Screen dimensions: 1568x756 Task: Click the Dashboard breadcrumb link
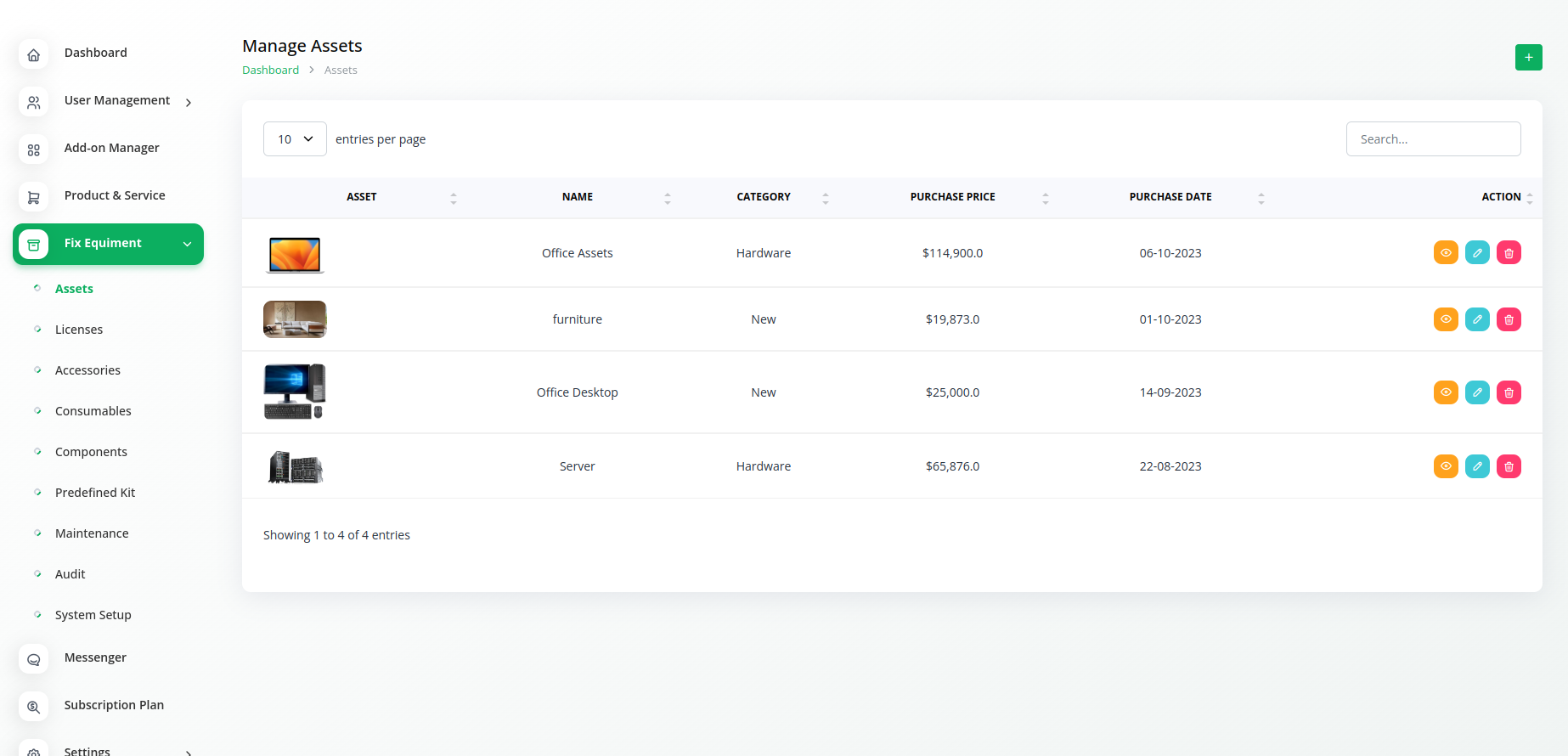pos(270,71)
